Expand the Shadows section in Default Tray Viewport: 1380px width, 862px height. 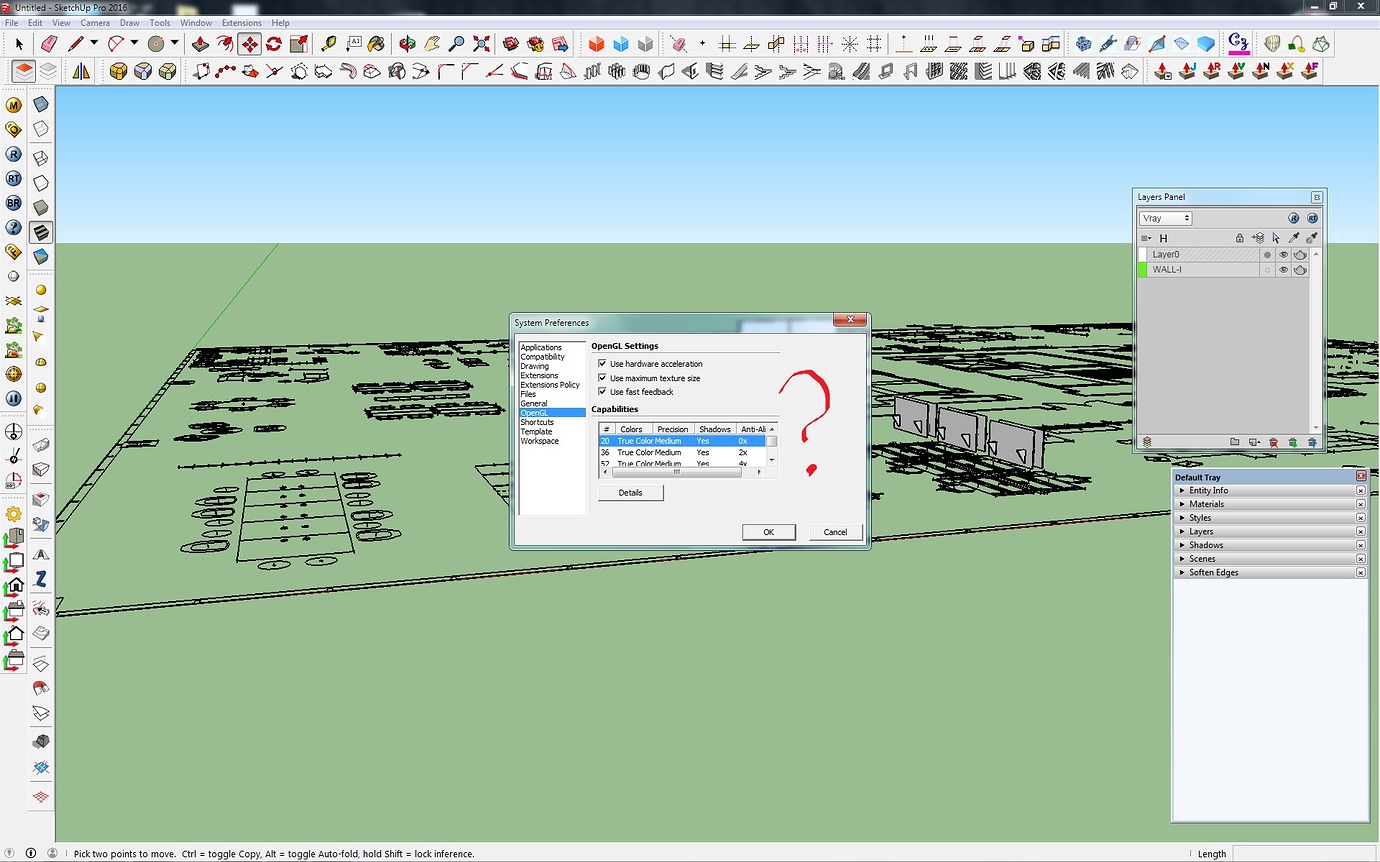[1207, 544]
